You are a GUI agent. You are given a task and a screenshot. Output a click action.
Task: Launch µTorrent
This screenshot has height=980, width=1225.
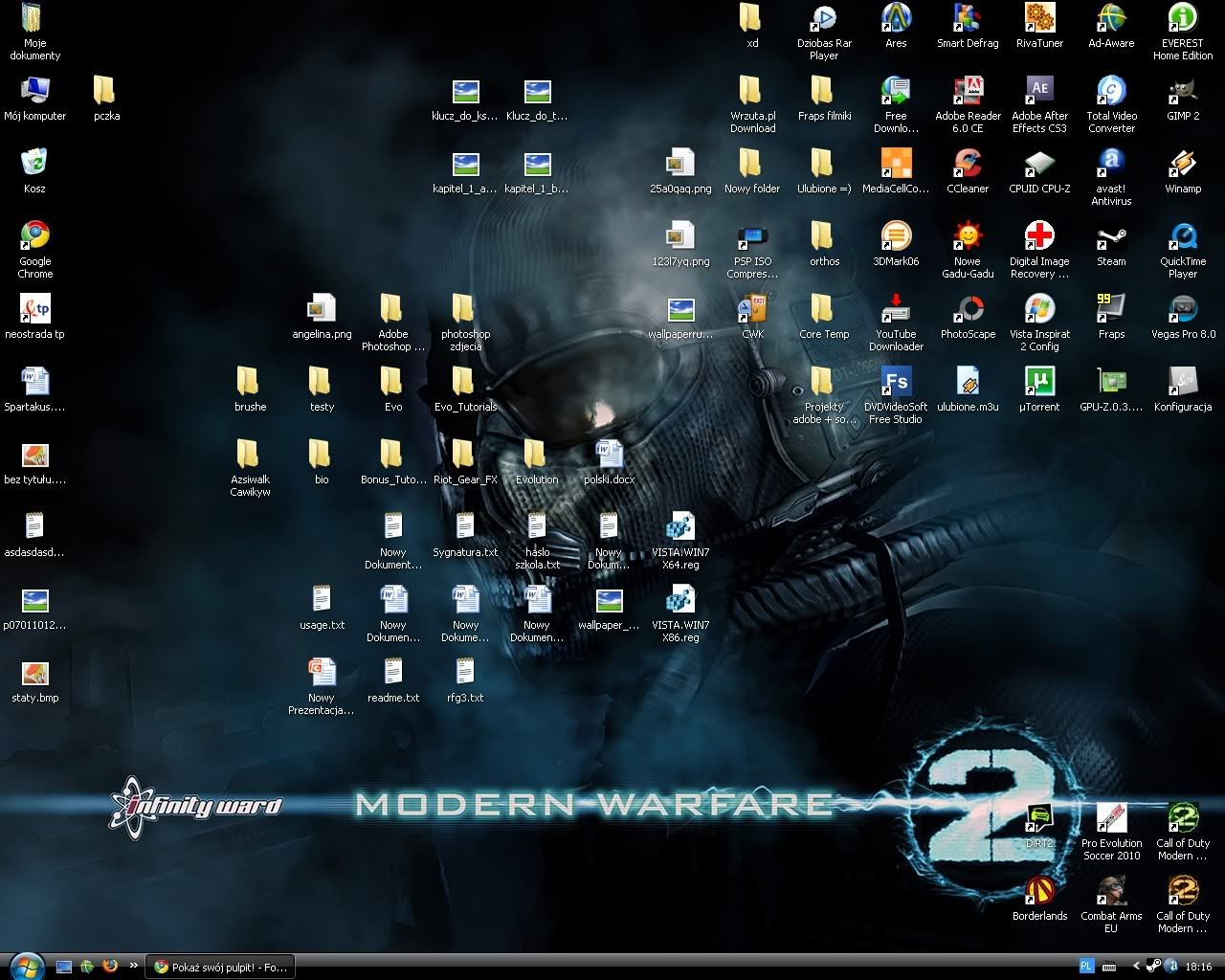pyautogui.click(x=1039, y=389)
